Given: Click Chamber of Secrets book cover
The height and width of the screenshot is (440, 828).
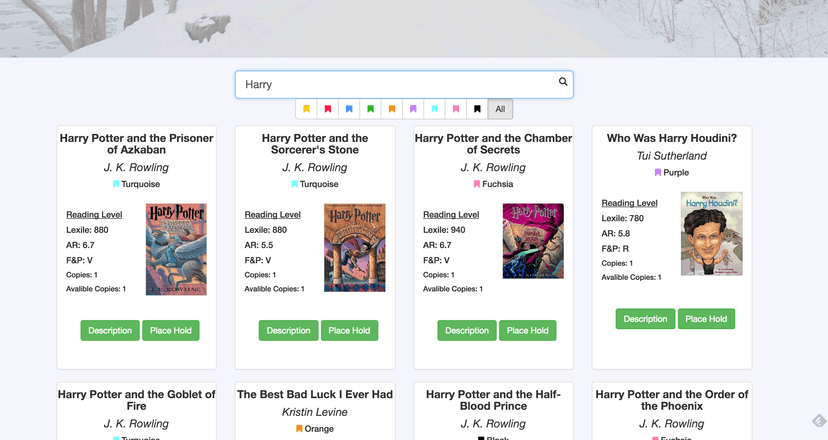Looking at the screenshot, I should 533,241.
